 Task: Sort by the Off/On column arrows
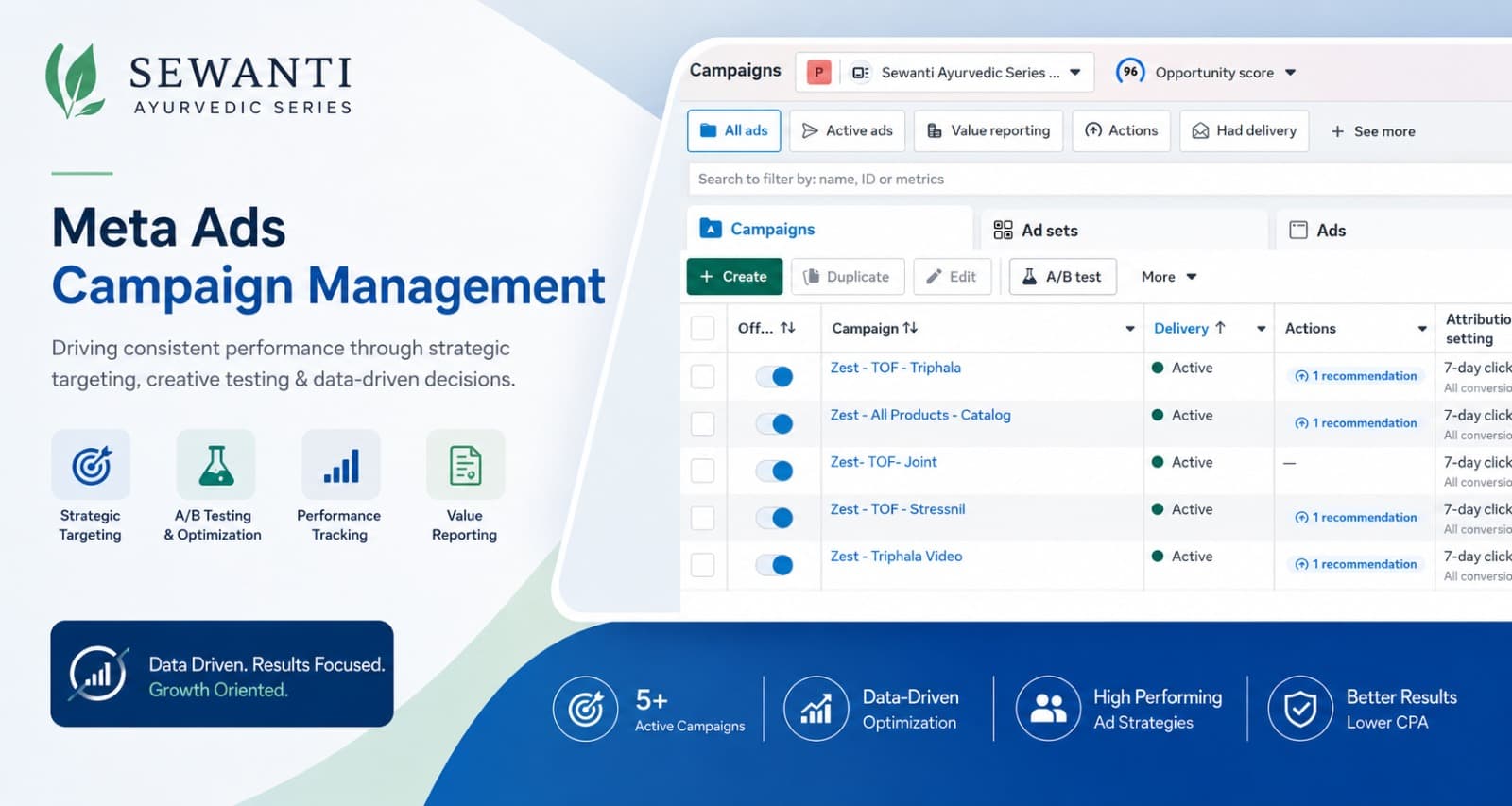click(x=788, y=328)
